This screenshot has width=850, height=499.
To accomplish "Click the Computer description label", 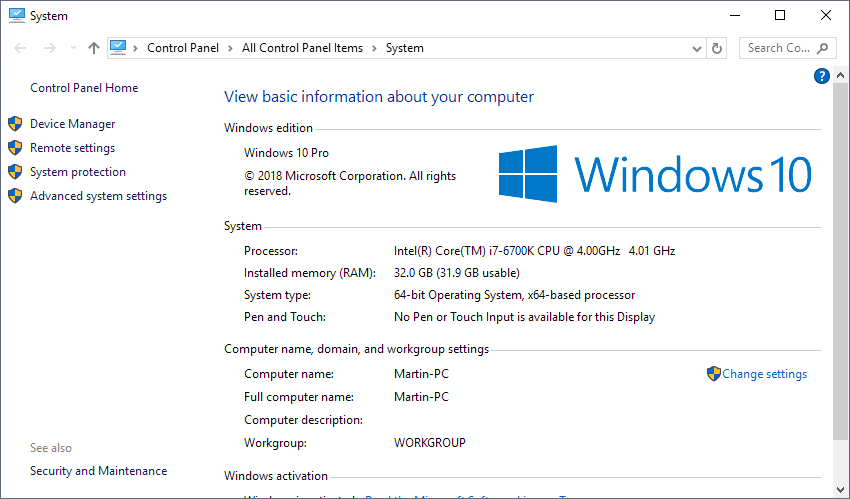I will click(303, 420).
